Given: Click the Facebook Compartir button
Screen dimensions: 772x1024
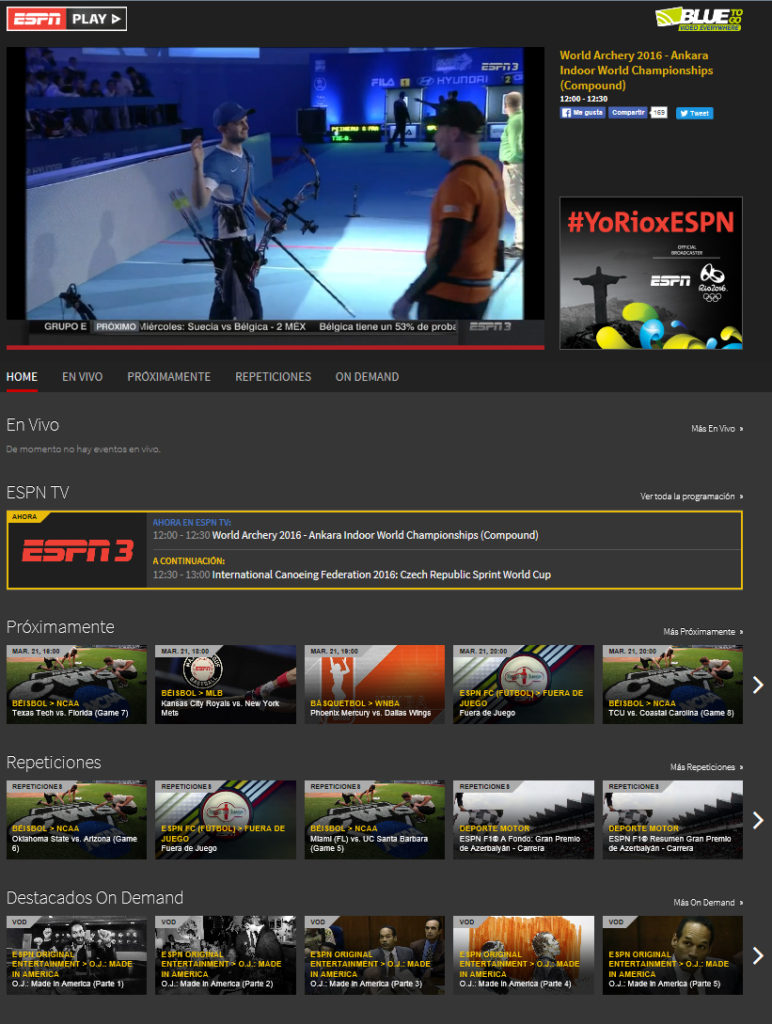Looking at the screenshot, I should (628, 113).
